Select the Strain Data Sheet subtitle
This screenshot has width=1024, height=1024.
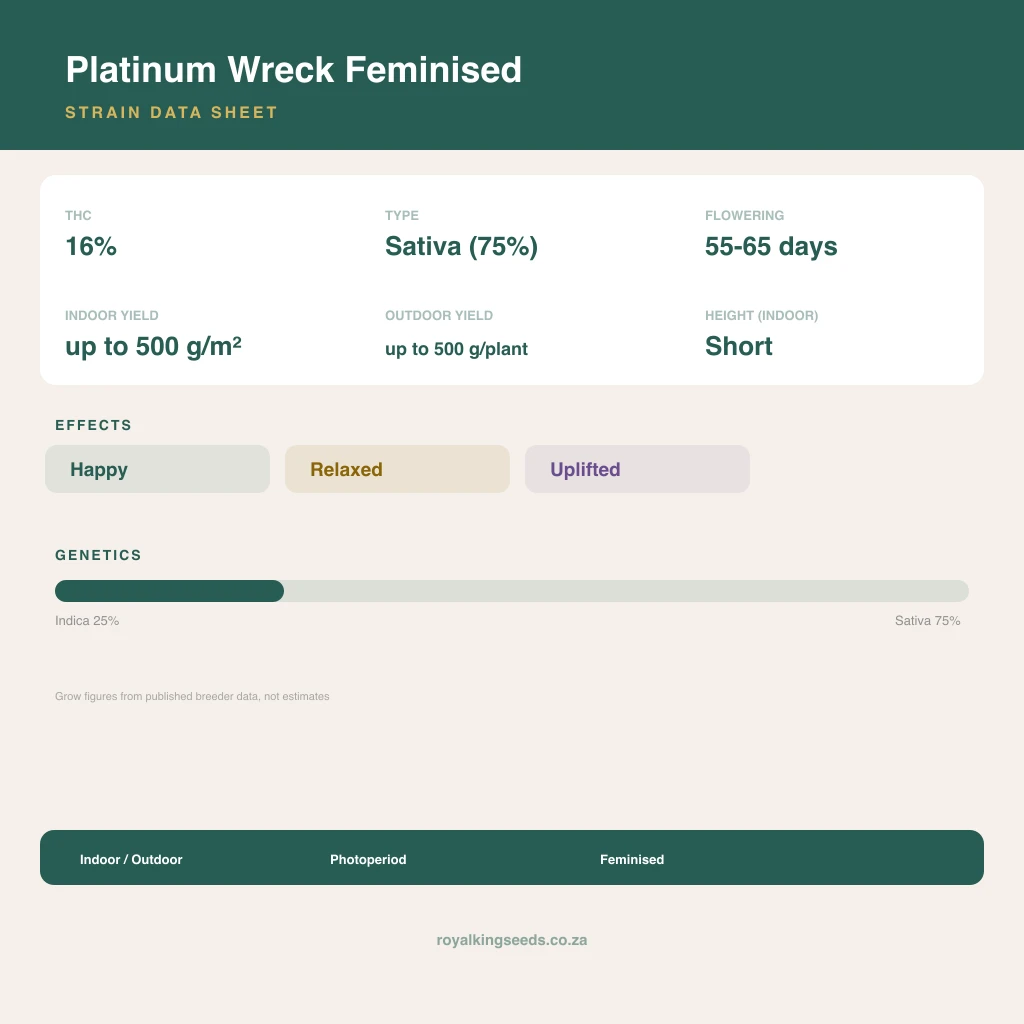[x=171, y=112]
